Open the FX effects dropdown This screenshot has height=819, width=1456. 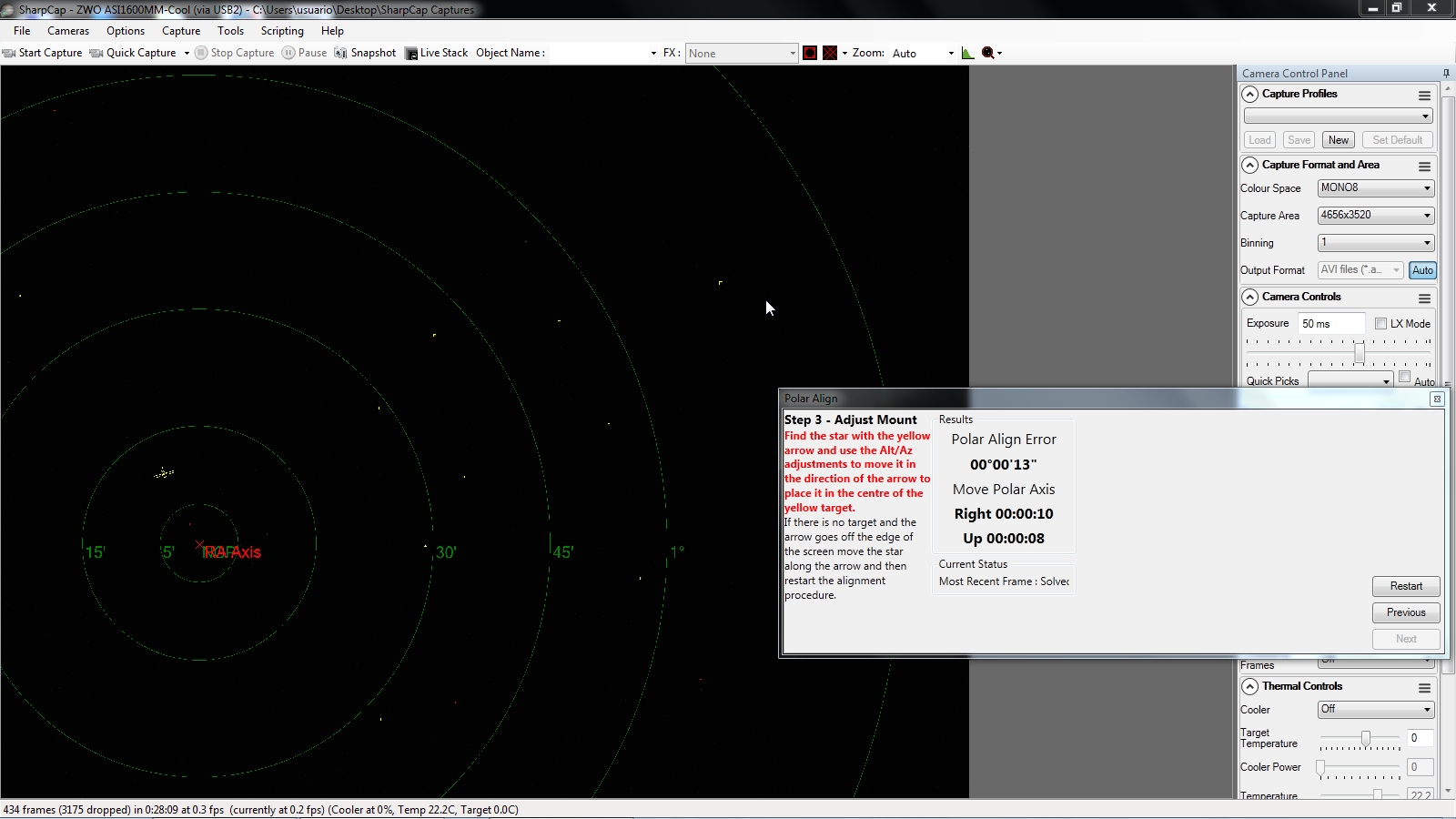pyautogui.click(x=742, y=53)
